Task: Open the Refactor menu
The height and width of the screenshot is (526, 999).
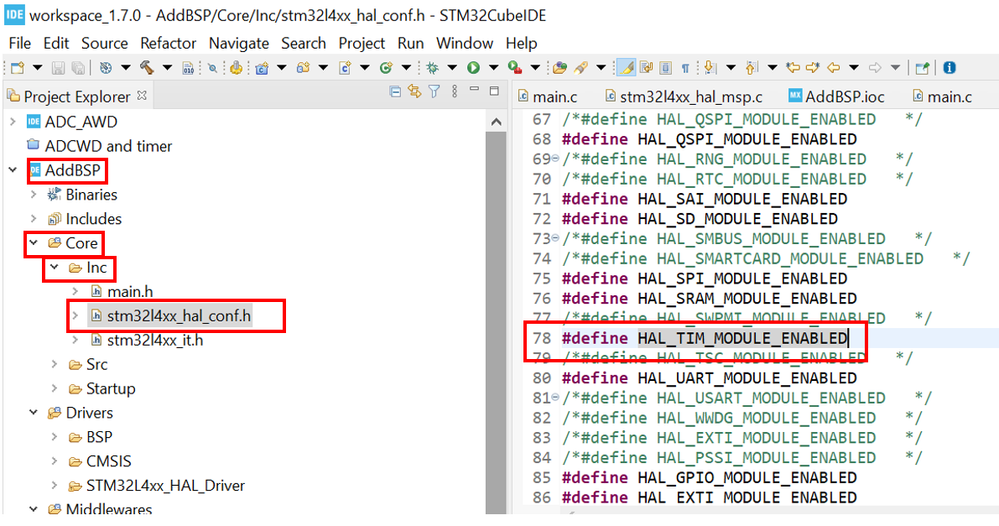Action: (168, 43)
